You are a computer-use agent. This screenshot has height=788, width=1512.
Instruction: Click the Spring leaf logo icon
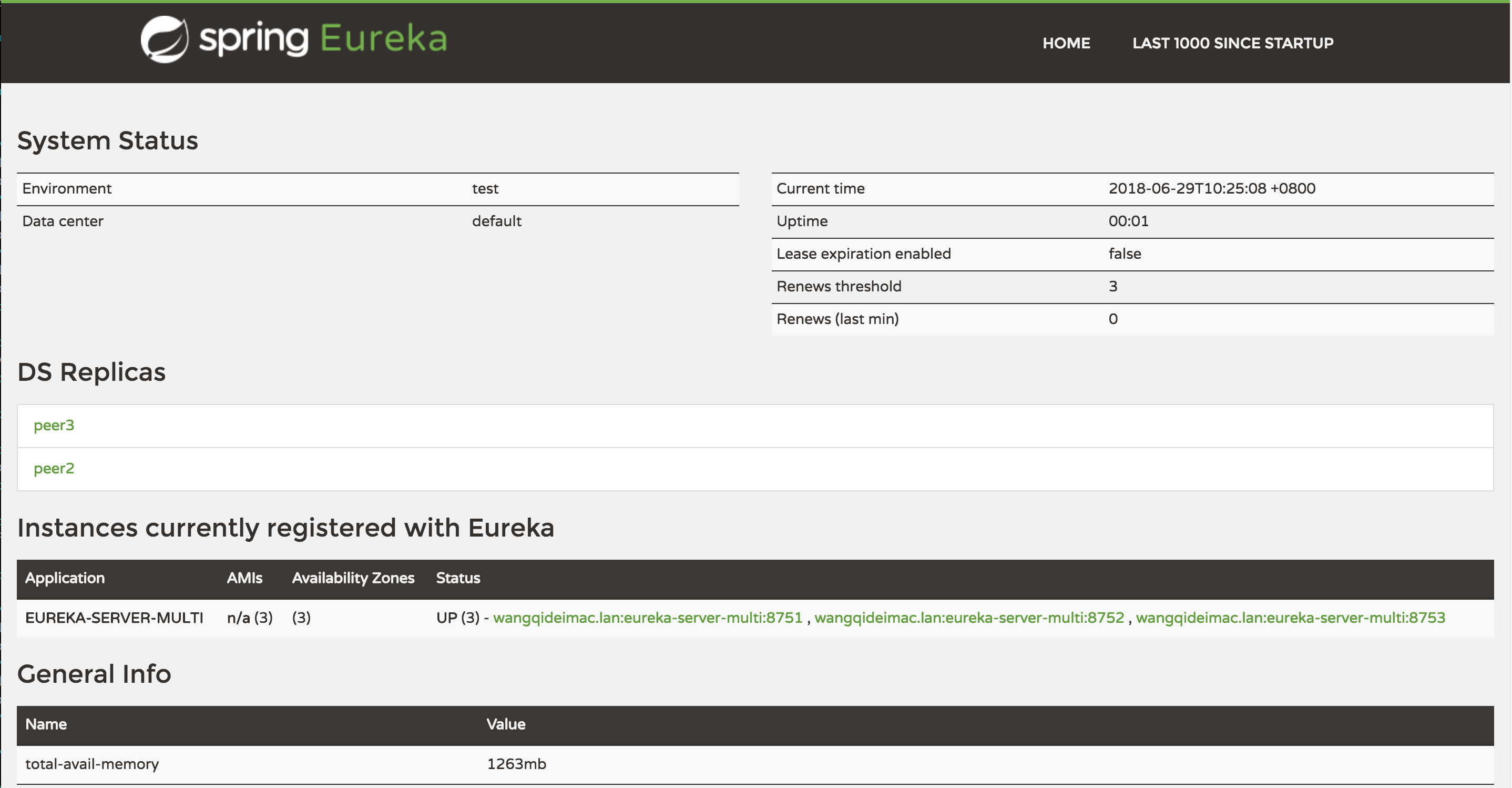pos(165,39)
